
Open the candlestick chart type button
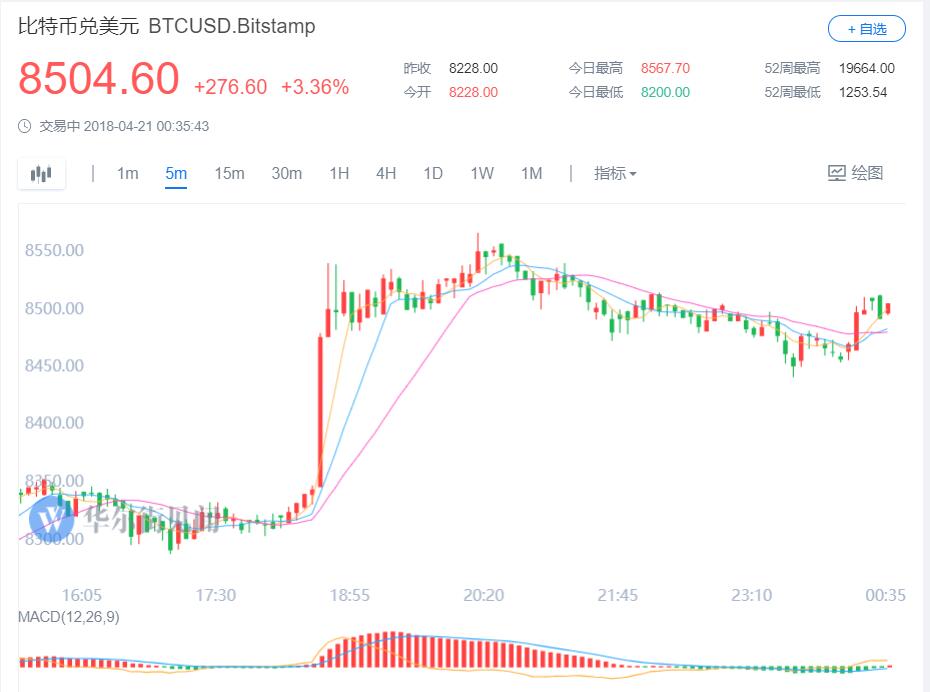(41, 174)
